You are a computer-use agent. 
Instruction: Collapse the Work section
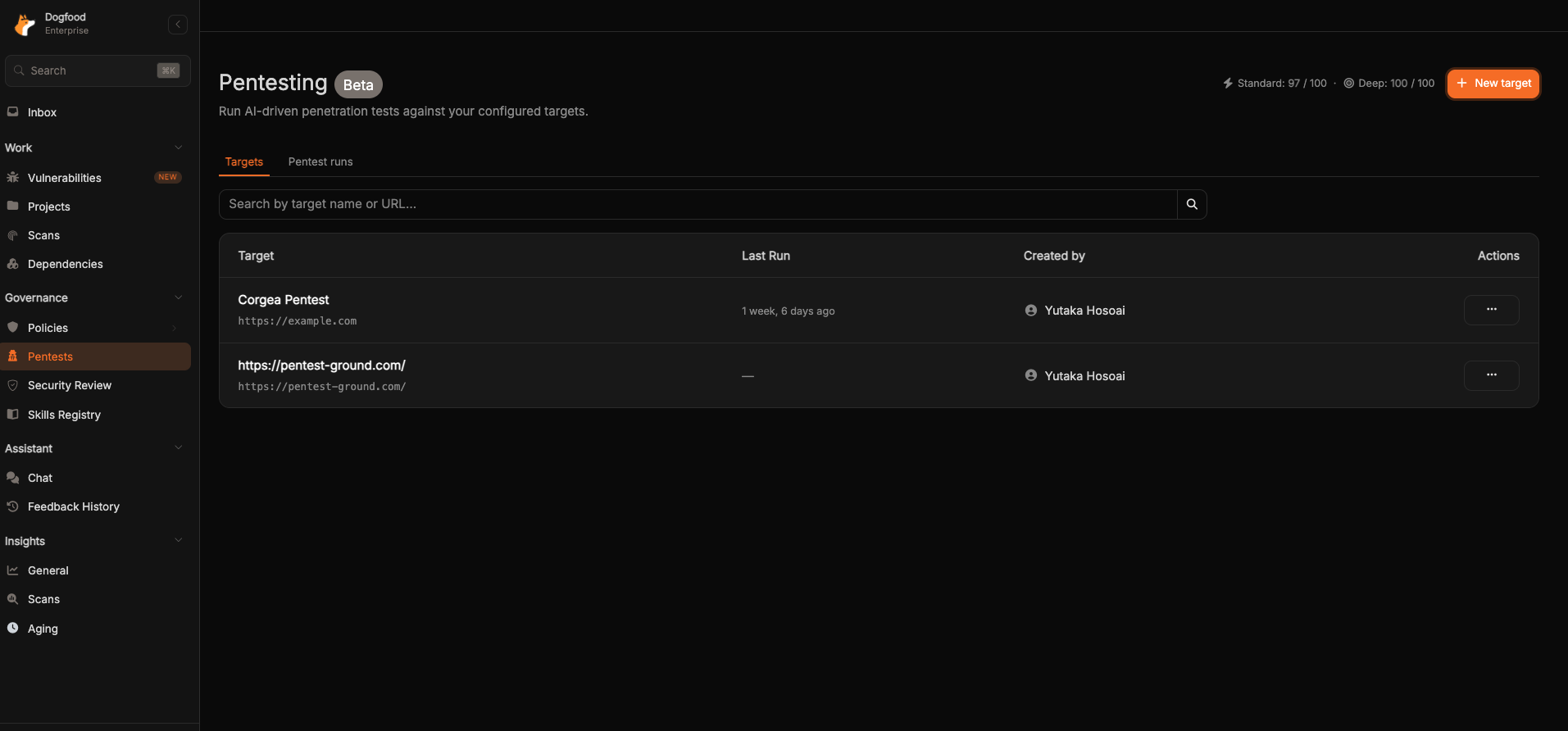tap(179, 148)
